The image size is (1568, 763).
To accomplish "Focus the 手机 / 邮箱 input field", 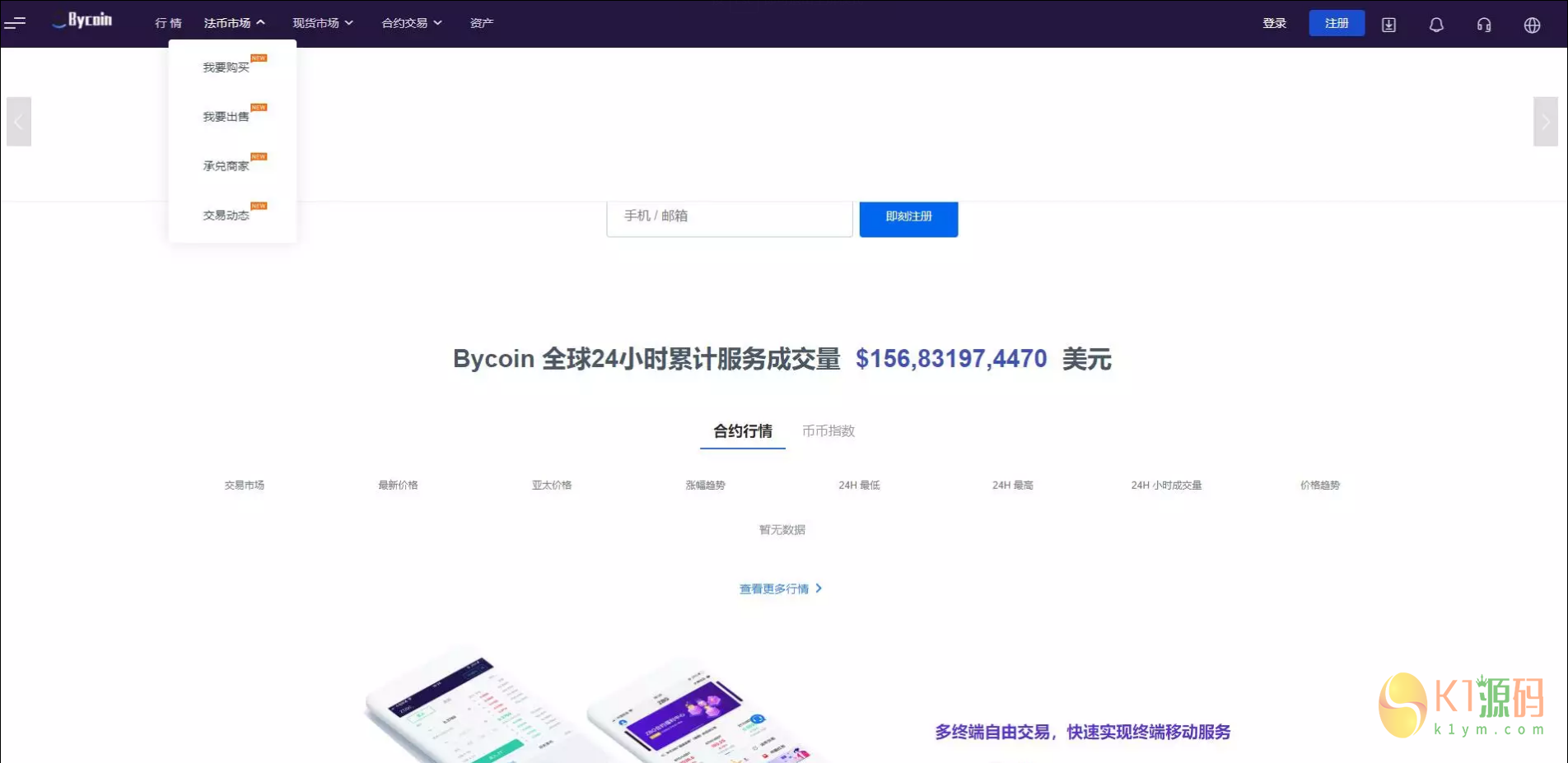I will click(730, 218).
